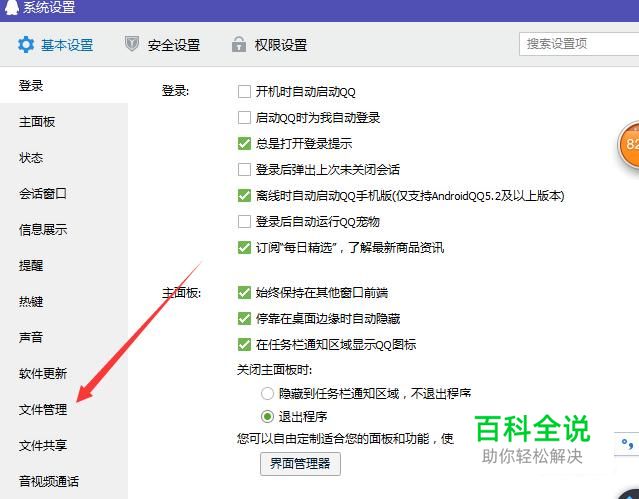Select 提醒 in the sidebar
Image resolution: width=639 pixels, height=499 pixels.
coord(31,265)
